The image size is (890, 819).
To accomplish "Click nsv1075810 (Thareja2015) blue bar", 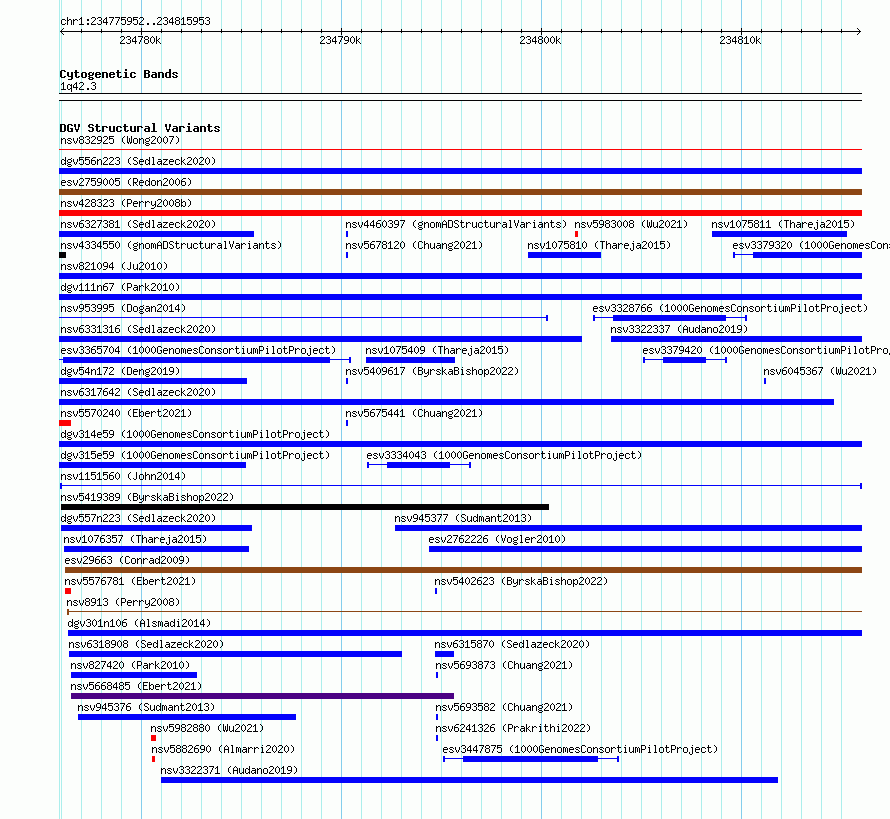I will coord(564,255).
